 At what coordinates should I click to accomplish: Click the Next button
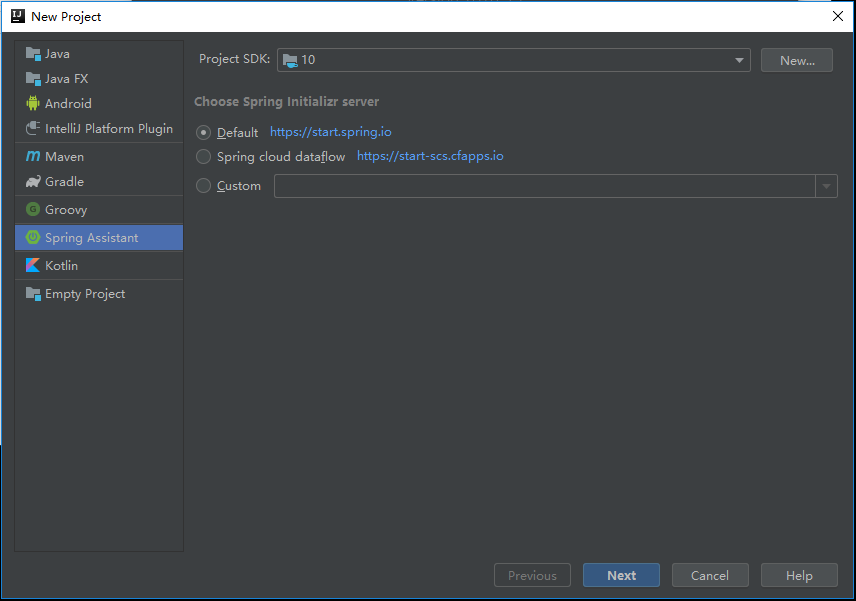[621, 575]
